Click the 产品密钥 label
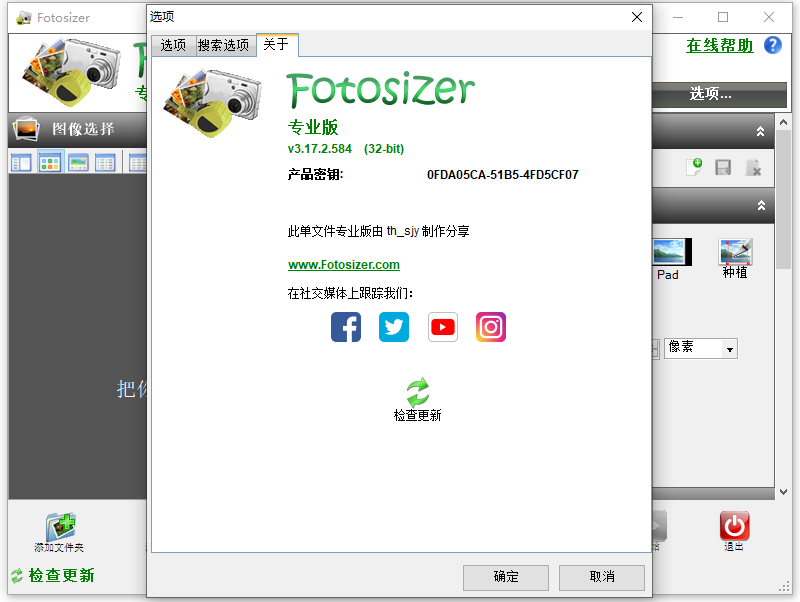Viewport: 800px width, 602px height. [x=315, y=174]
